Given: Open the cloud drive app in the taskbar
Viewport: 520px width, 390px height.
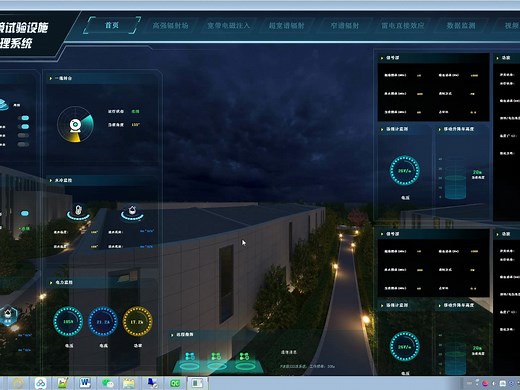Looking at the screenshot, I should click(x=41, y=383).
